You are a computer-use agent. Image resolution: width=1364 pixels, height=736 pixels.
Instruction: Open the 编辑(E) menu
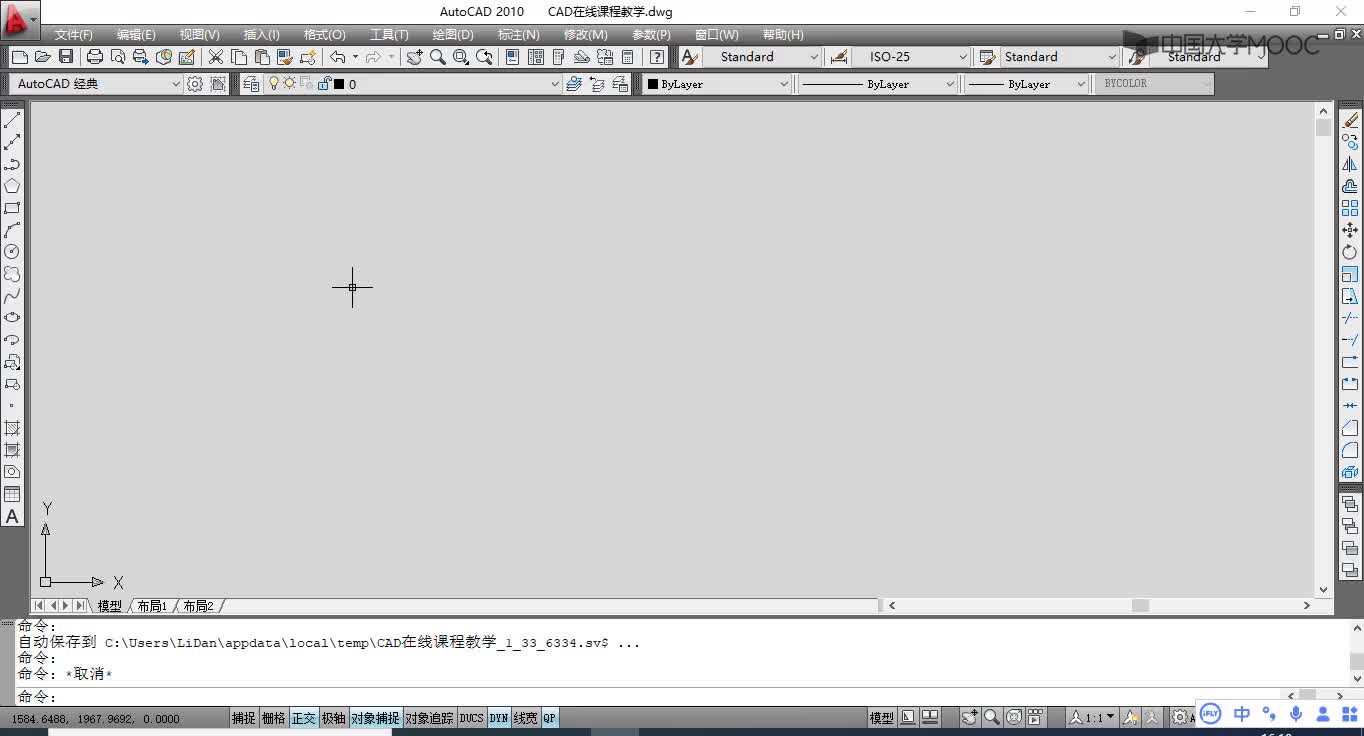tap(136, 34)
